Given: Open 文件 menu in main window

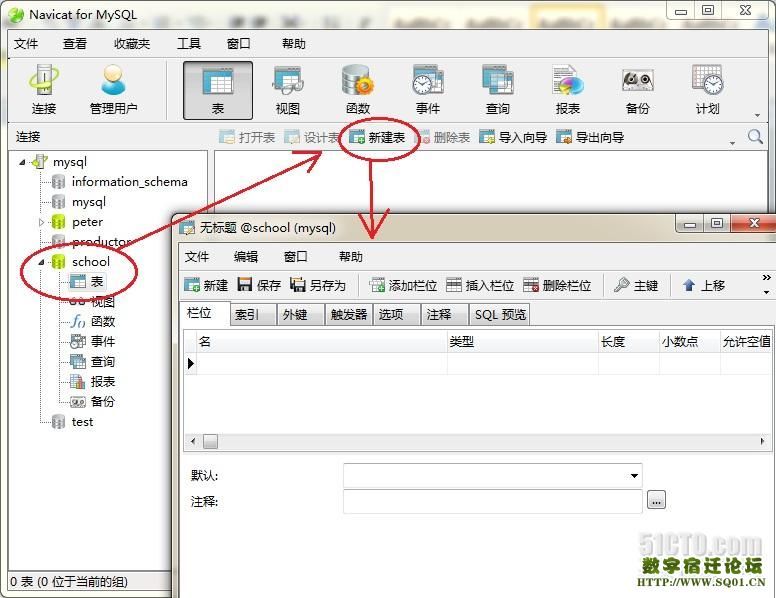Looking at the screenshot, I should (26, 44).
